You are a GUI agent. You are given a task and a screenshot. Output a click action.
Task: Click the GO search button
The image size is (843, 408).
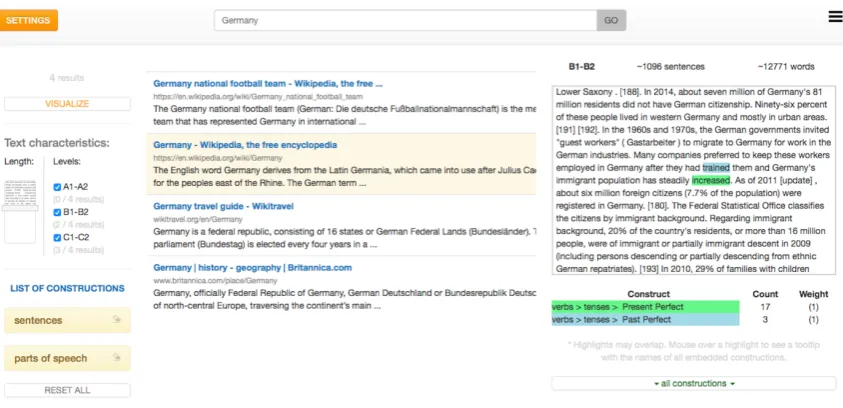click(x=611, y=20)
